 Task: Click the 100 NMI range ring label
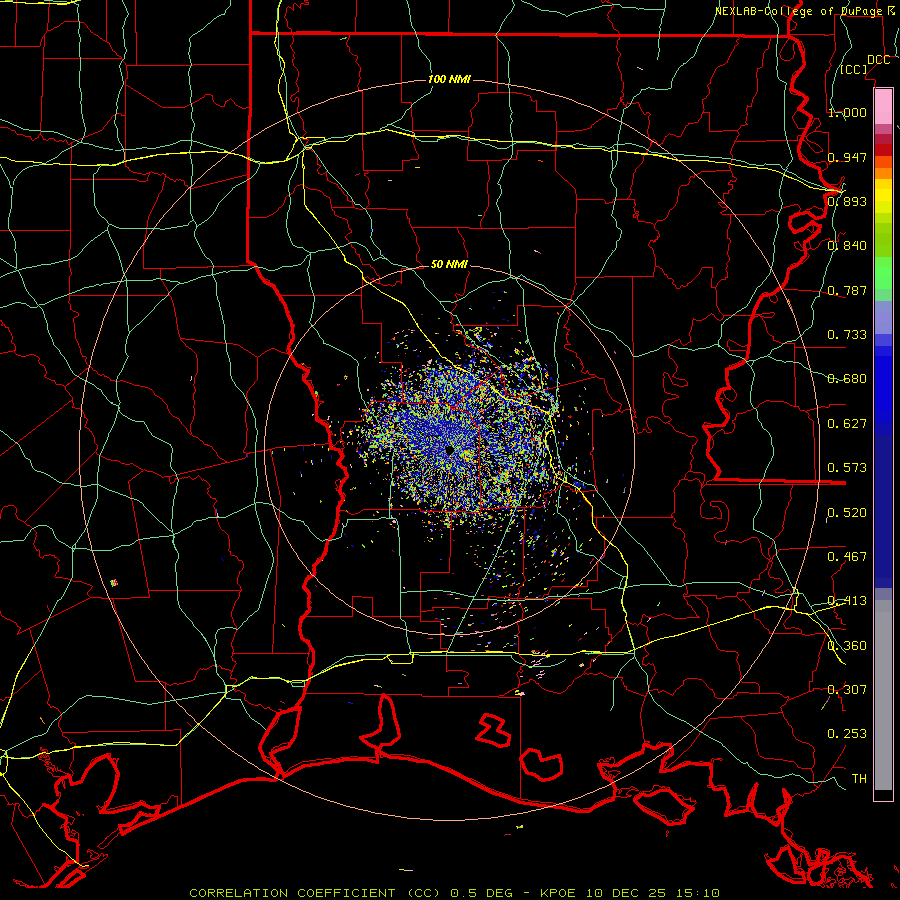(449, 79)
